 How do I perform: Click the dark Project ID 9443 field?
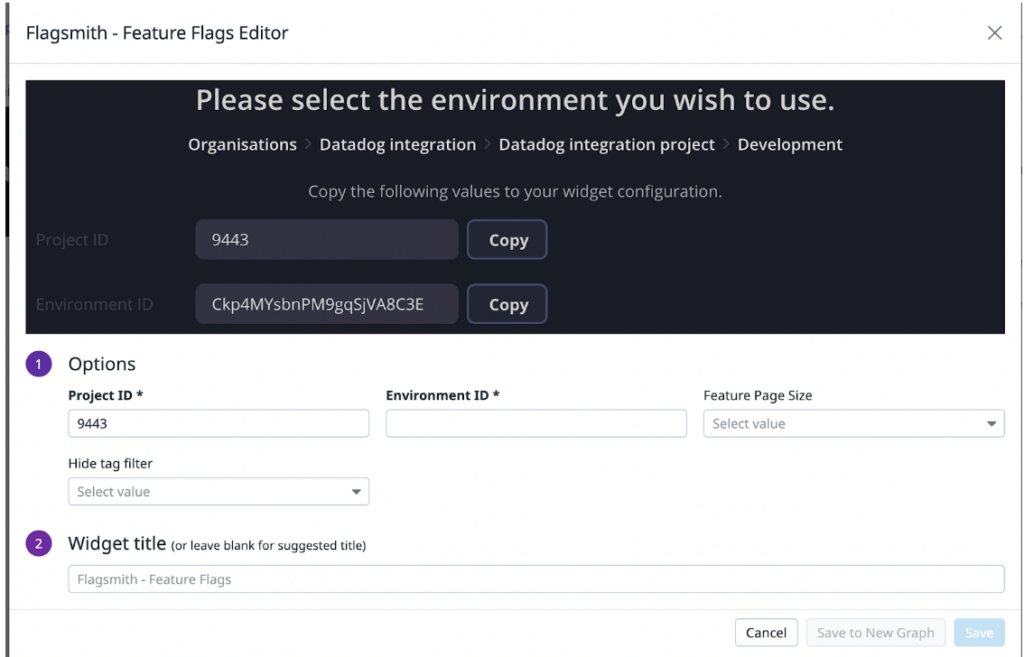pyautogui.click(x=326, y=240)
